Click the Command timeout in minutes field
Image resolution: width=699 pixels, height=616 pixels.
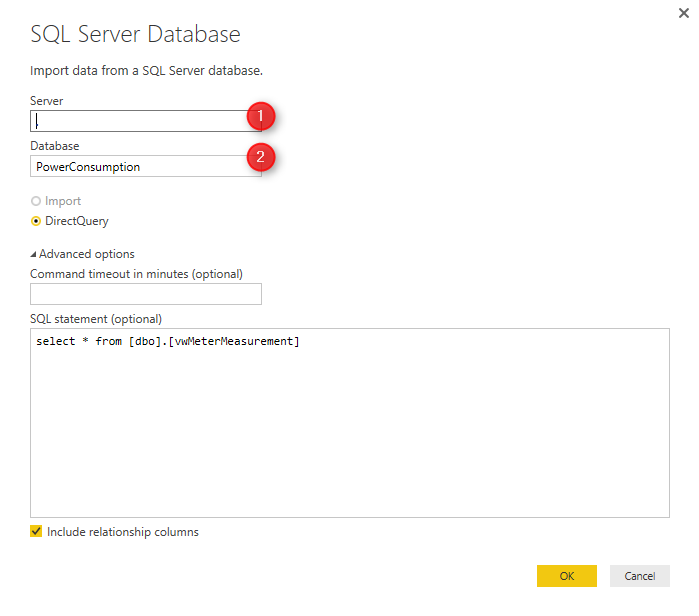click(146, 294)
